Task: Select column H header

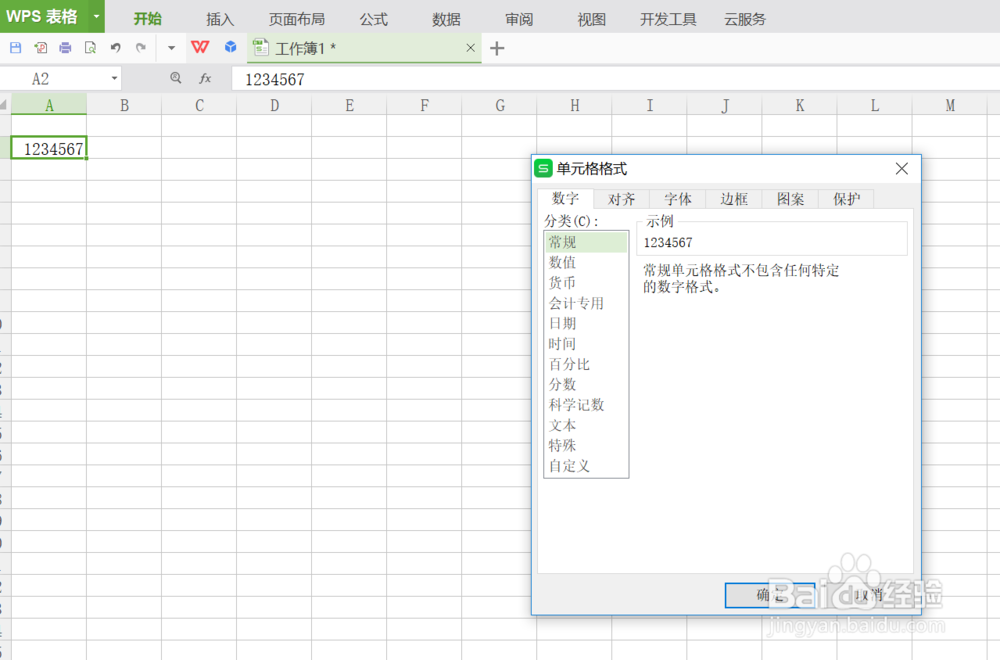Action: click(x=575, y=105)
